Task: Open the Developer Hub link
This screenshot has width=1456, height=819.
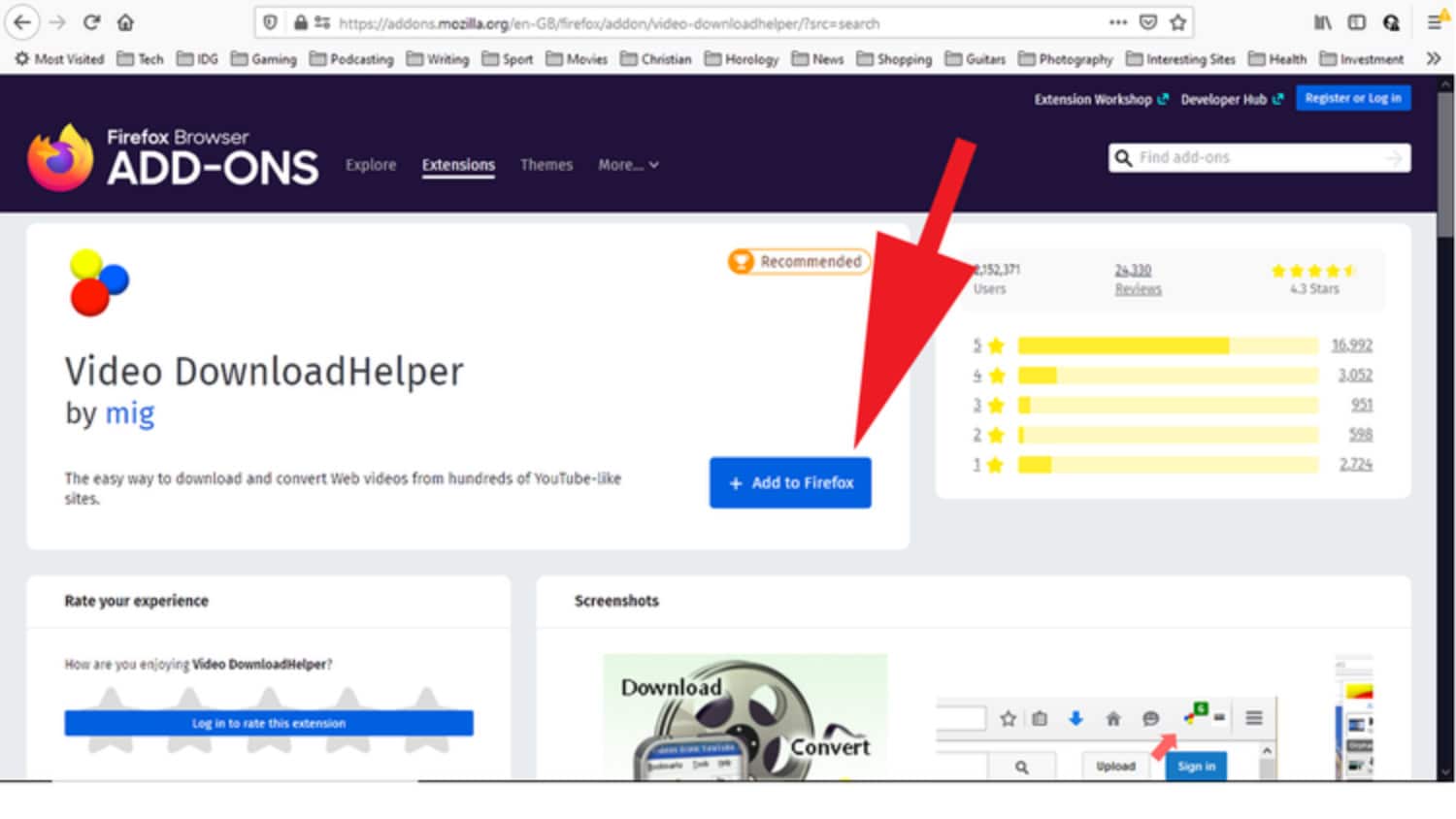Action: (x=1232, y=99)
